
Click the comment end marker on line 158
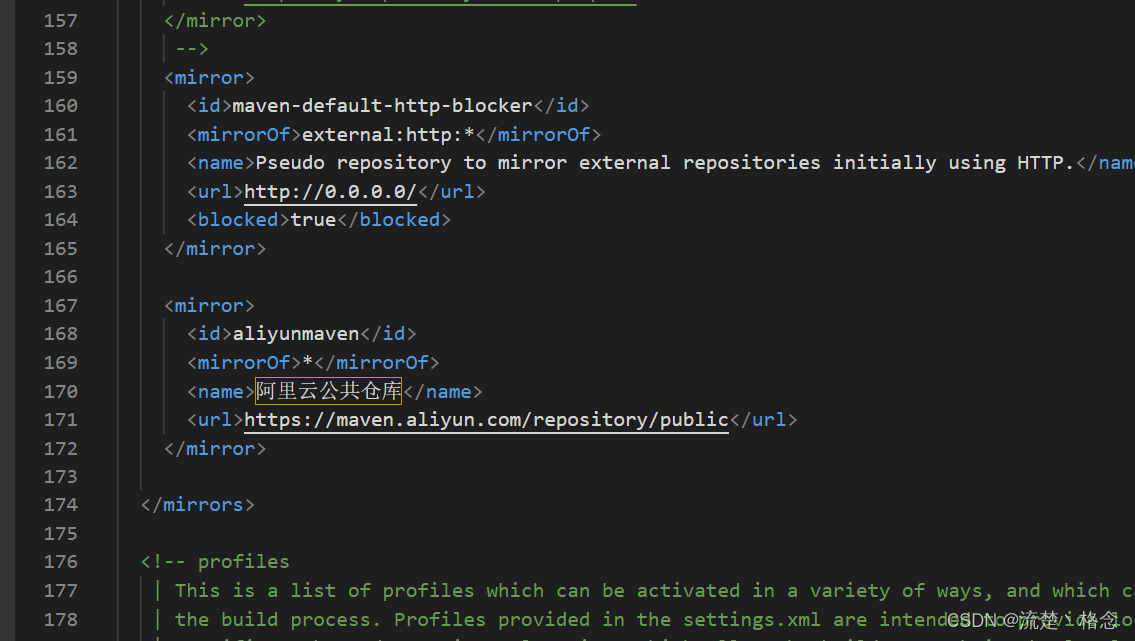pyautogui.click(x=191, y=48)
